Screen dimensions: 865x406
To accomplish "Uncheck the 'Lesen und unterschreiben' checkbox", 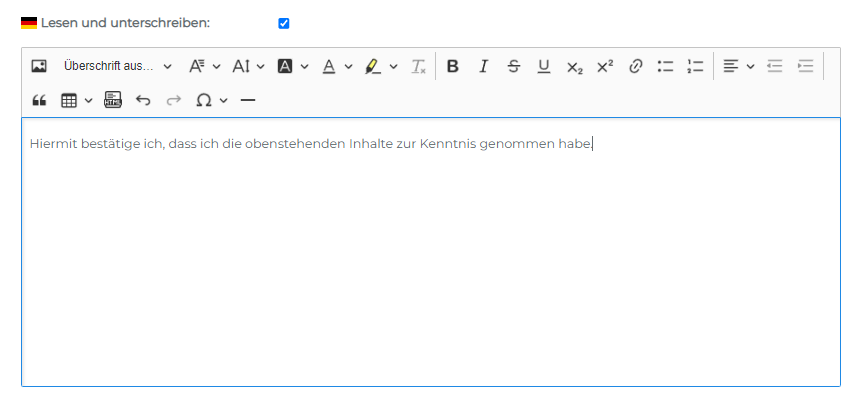I will pos(284,23).
